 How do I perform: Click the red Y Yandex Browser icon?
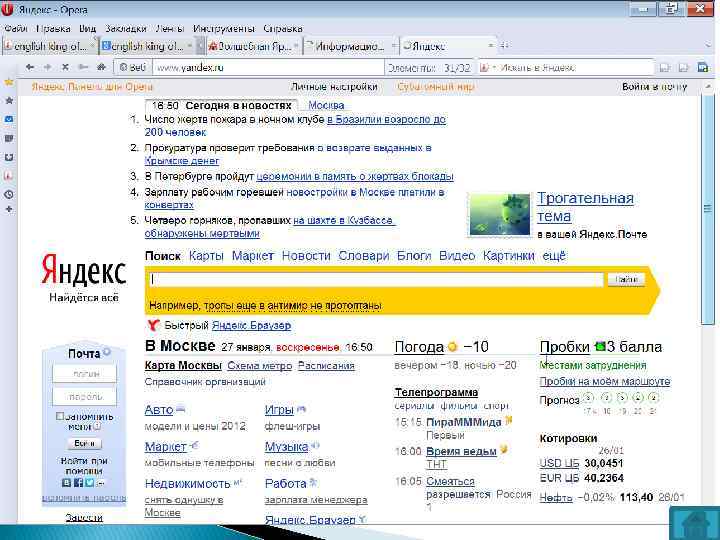(153, 325)
